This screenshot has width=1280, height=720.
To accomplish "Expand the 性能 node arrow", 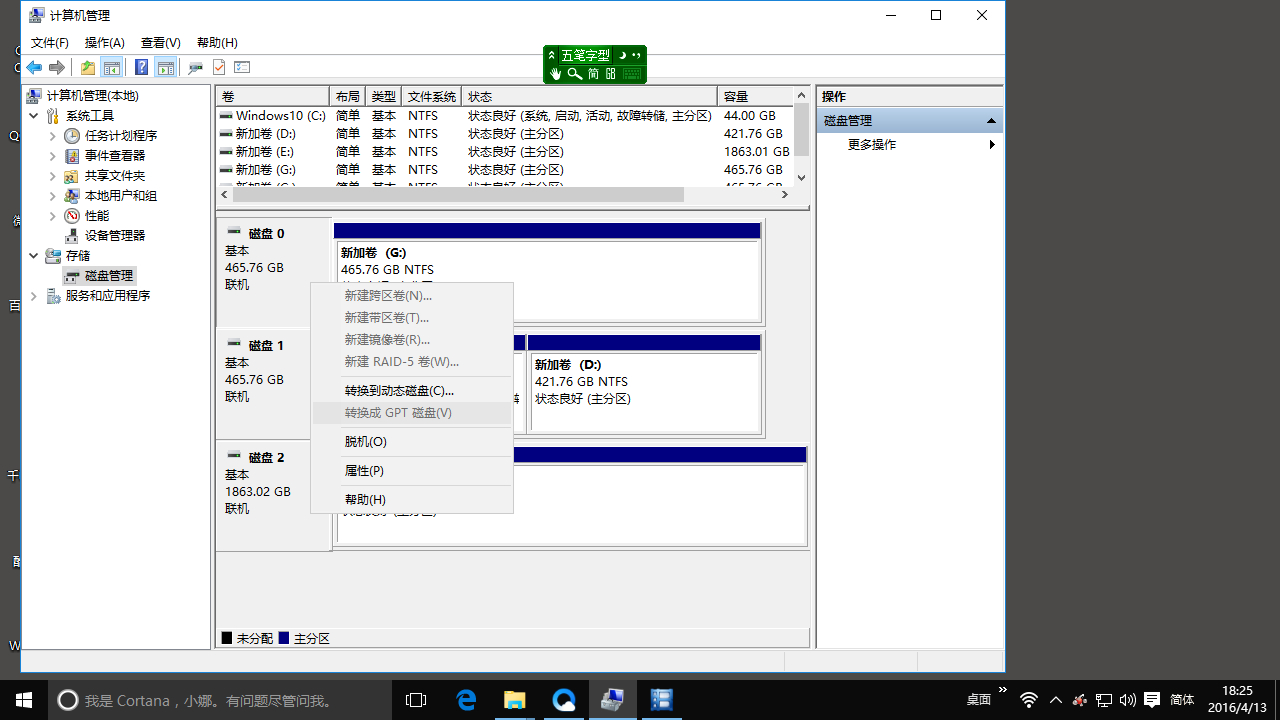I will (53, 216).
